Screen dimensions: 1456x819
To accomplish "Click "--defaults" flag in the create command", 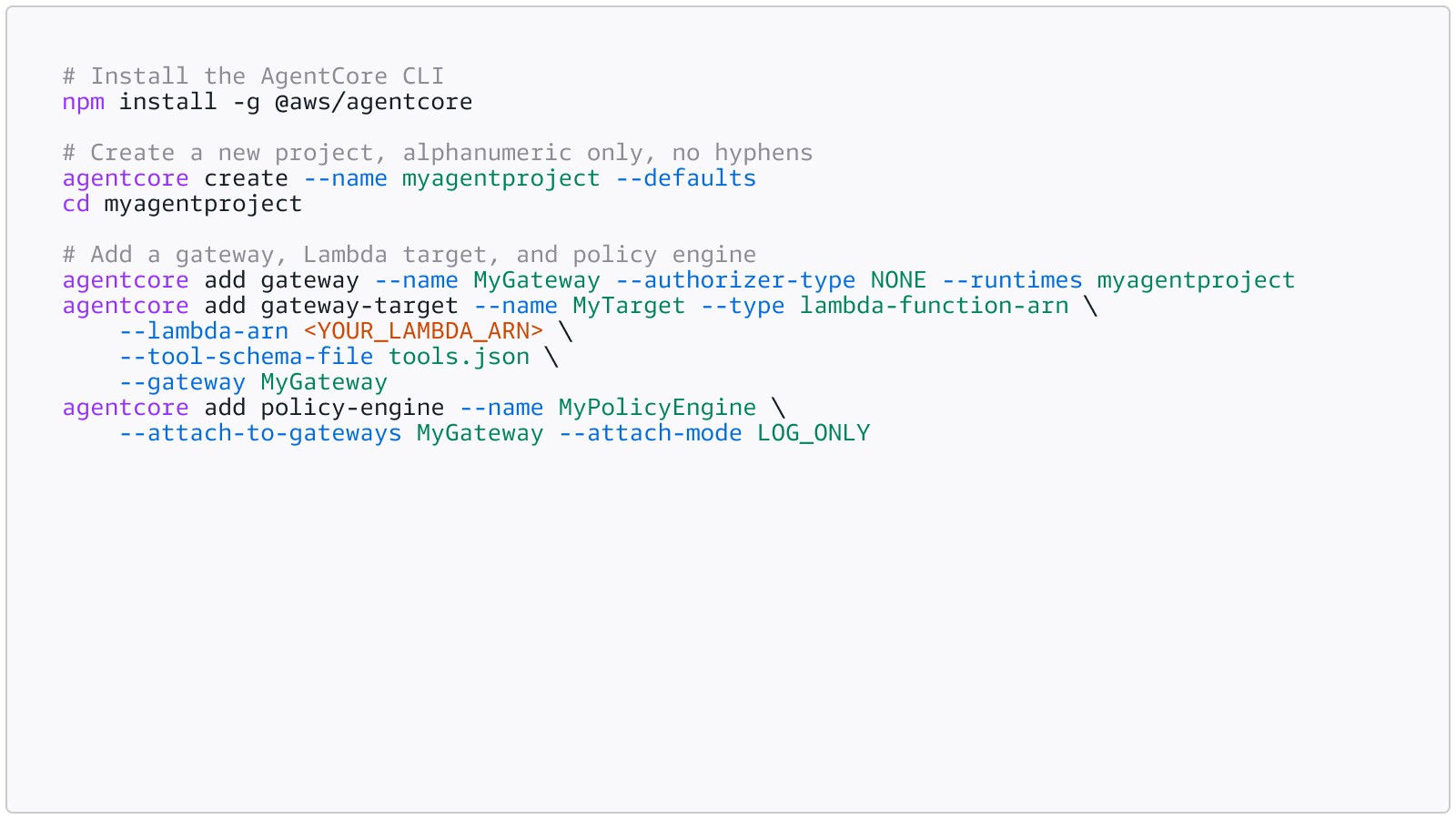I will [686, 178].
